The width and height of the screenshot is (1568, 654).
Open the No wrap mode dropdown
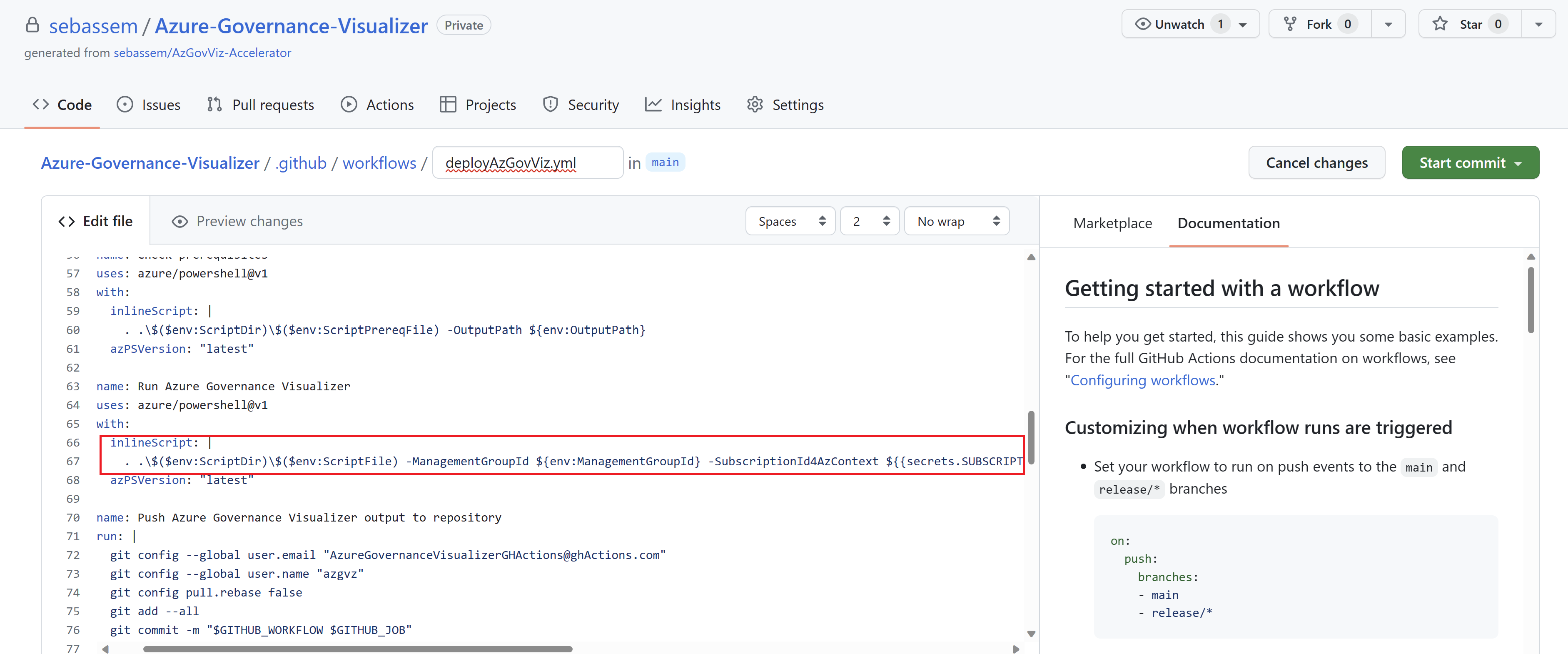point(956,222)
